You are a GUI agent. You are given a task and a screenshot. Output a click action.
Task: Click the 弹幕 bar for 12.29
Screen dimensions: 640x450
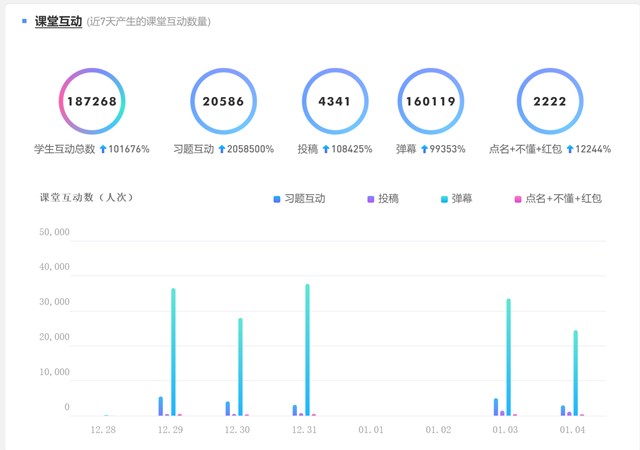173,352
